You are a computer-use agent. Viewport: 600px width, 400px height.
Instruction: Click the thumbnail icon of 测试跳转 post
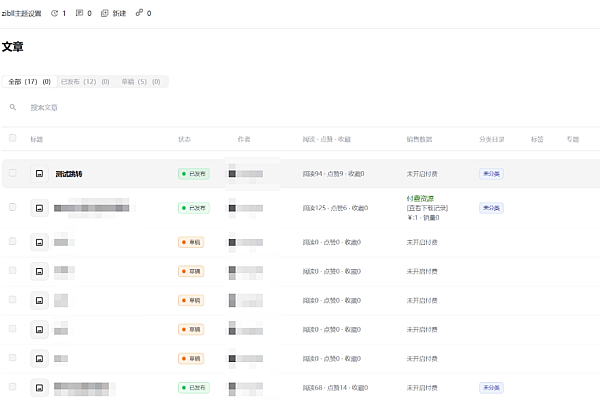coord(39,174)
